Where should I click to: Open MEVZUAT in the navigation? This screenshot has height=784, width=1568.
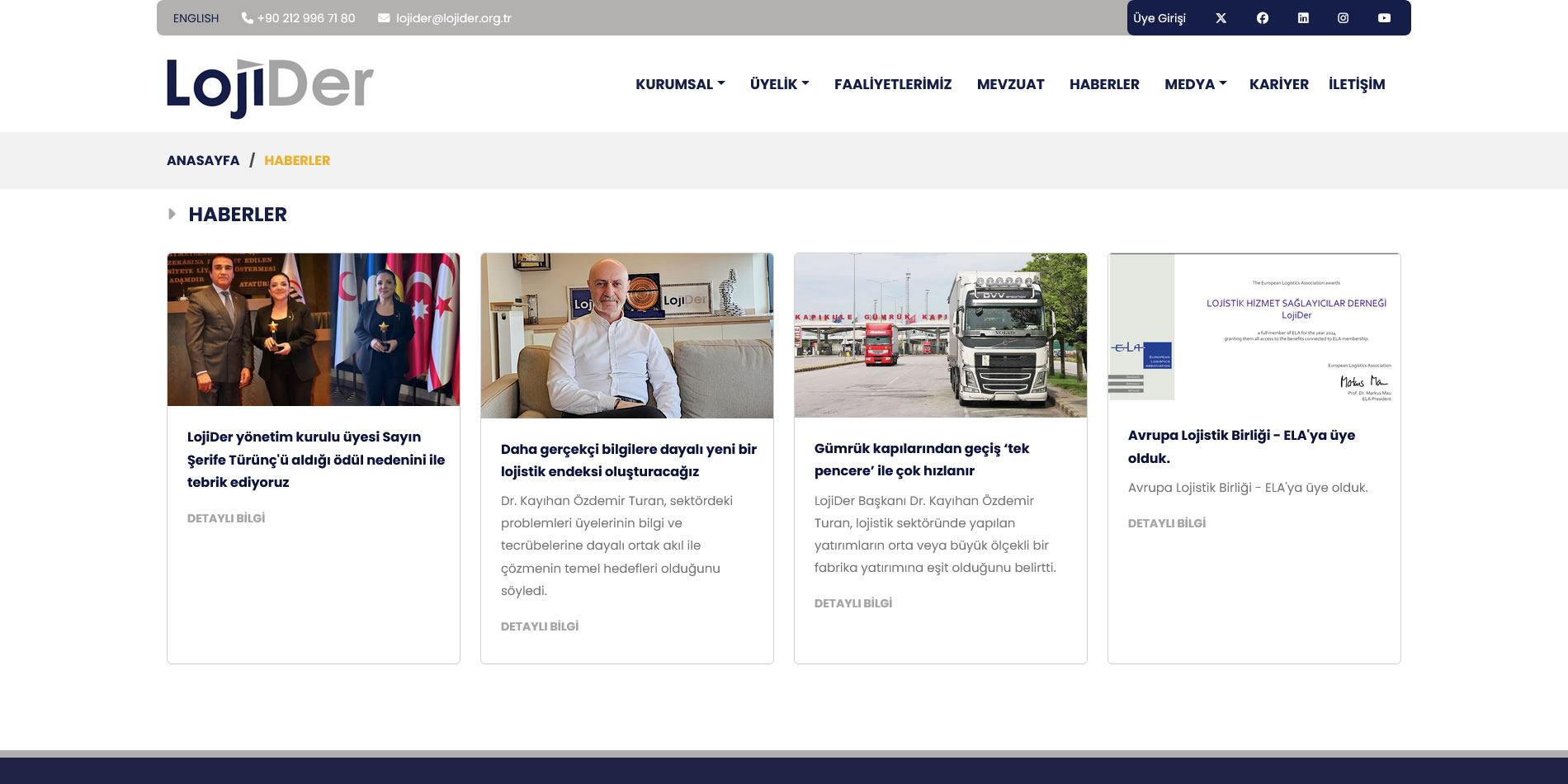(x=1010, y=84)
